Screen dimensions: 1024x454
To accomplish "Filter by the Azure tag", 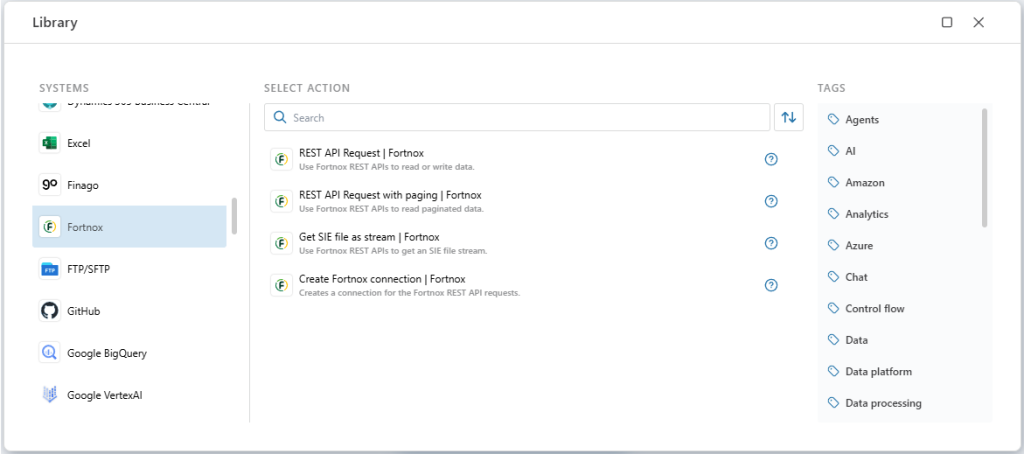I will (x=858, y=246).
